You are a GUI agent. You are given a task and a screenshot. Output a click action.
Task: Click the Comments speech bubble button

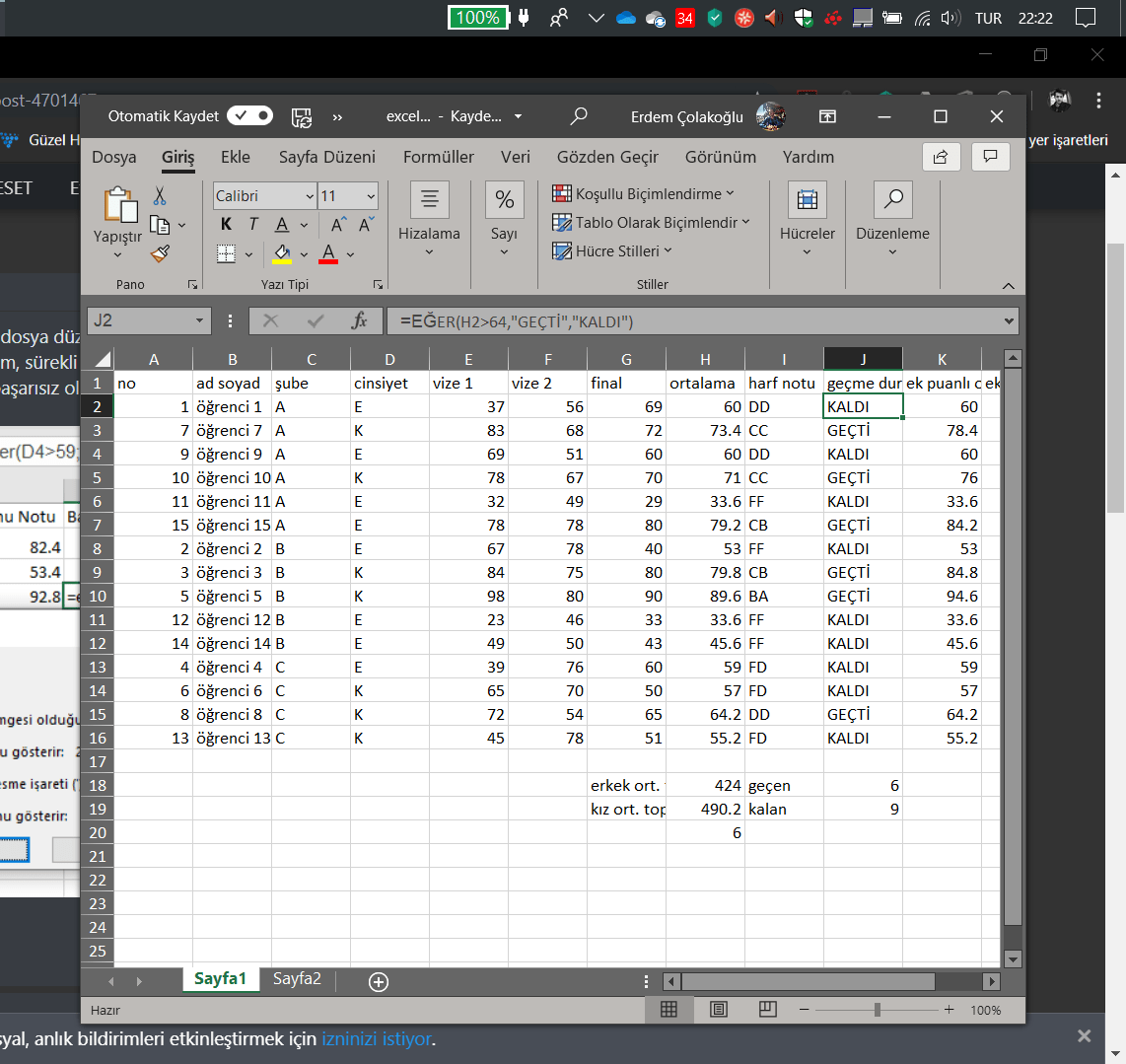(990, 157)
